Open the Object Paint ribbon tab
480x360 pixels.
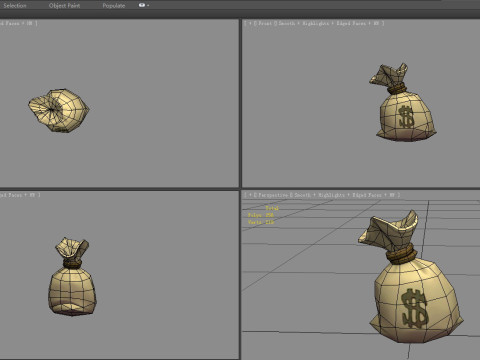pos(64,6)
